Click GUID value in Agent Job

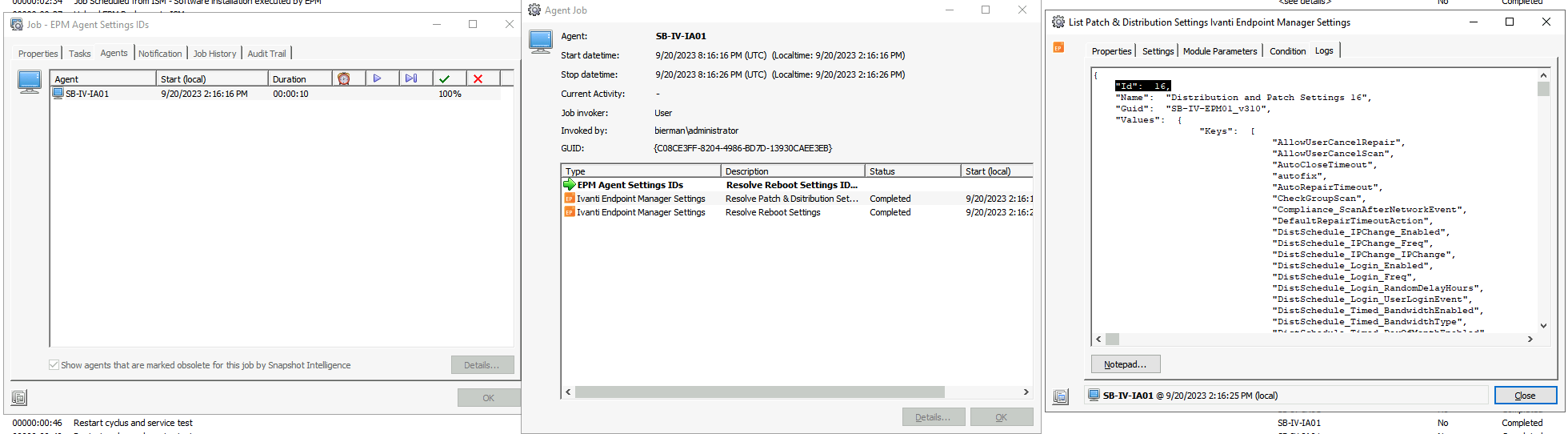click(743, 148)
